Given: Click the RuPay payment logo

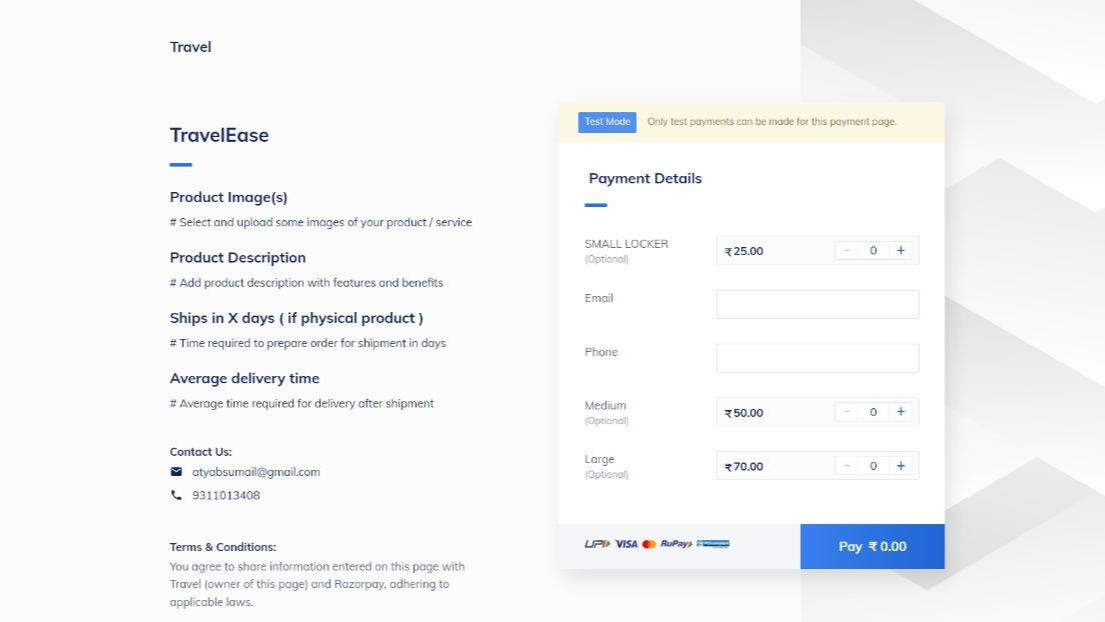Looking at the screenshot, I should coord(676,544).
